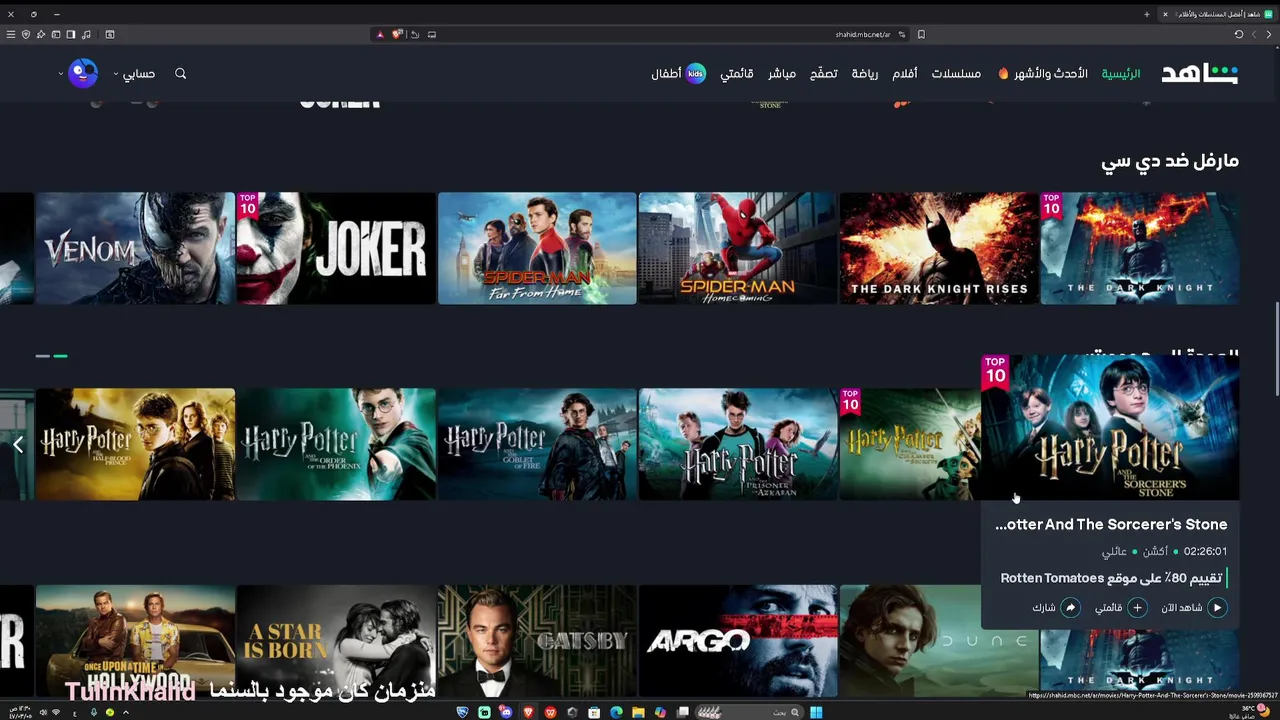Screen dimensions: 1280x720
Task: Open the browser hamburger menu
Action: tap(11, 34)
